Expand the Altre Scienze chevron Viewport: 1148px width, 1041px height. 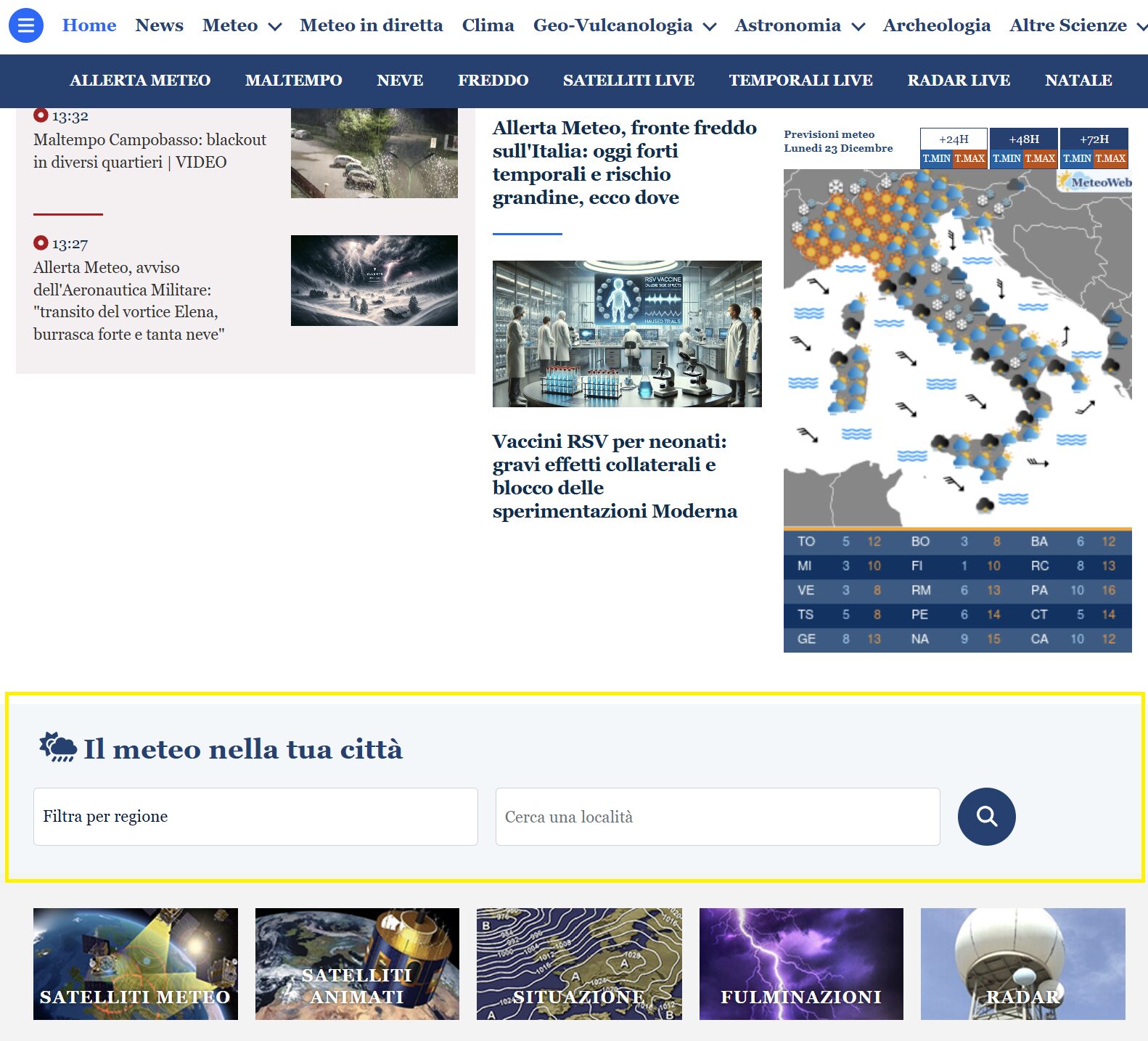(1141, 27)
